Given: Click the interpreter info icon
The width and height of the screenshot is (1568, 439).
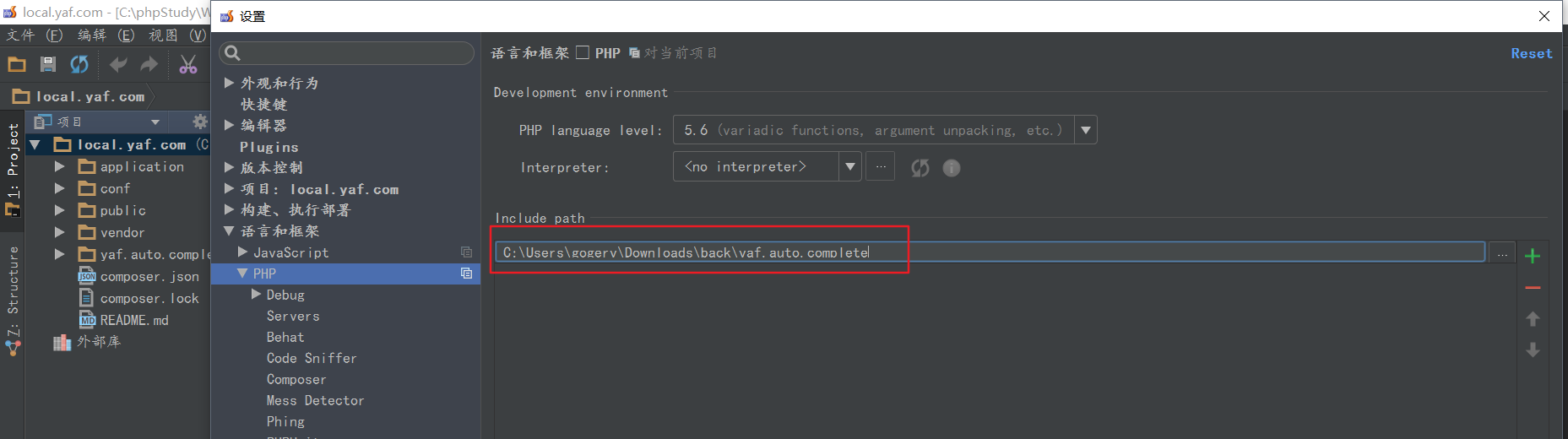Looking at the screenshot, I should (x=951, y=168).
